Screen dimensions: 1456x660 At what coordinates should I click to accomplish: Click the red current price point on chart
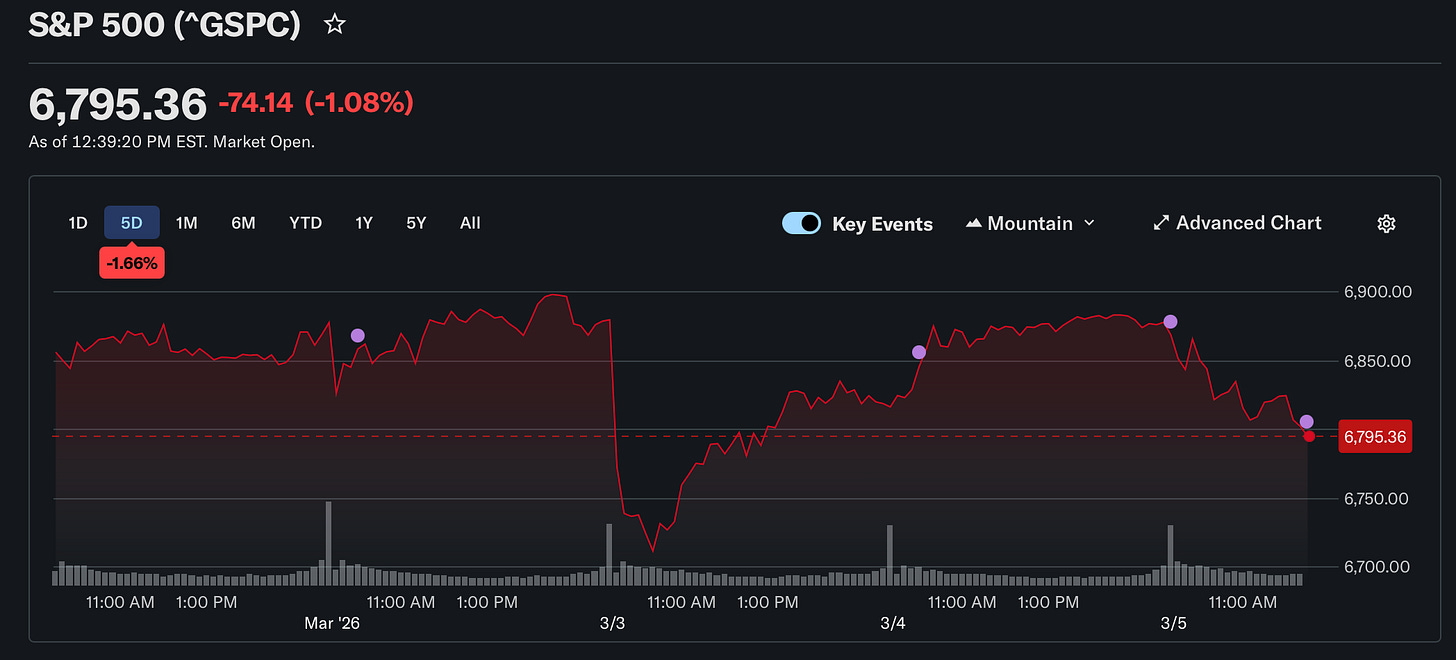[x=1309, y=436]
